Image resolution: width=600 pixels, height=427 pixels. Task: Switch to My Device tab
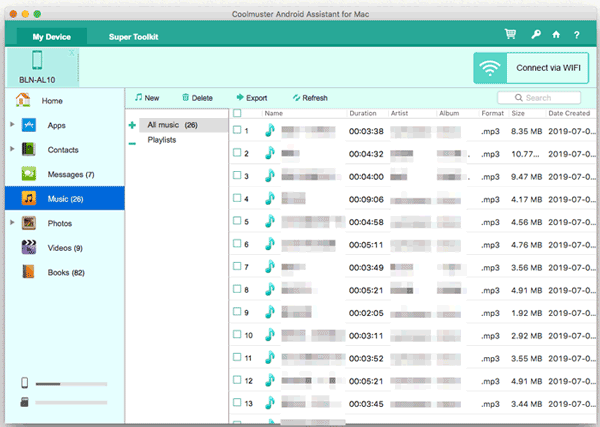52,37
